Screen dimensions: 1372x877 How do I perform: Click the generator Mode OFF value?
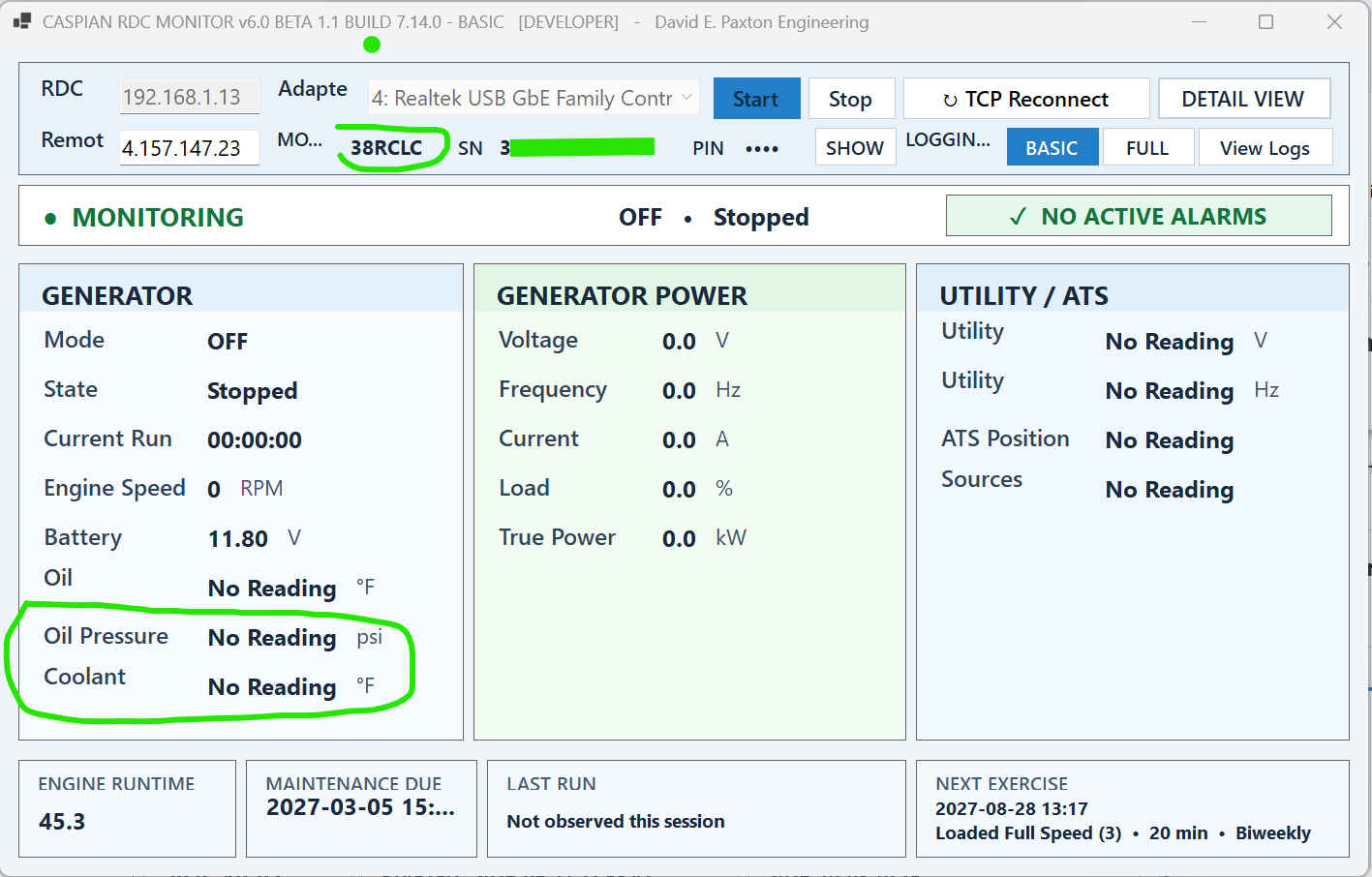click(x=228, y=342)
